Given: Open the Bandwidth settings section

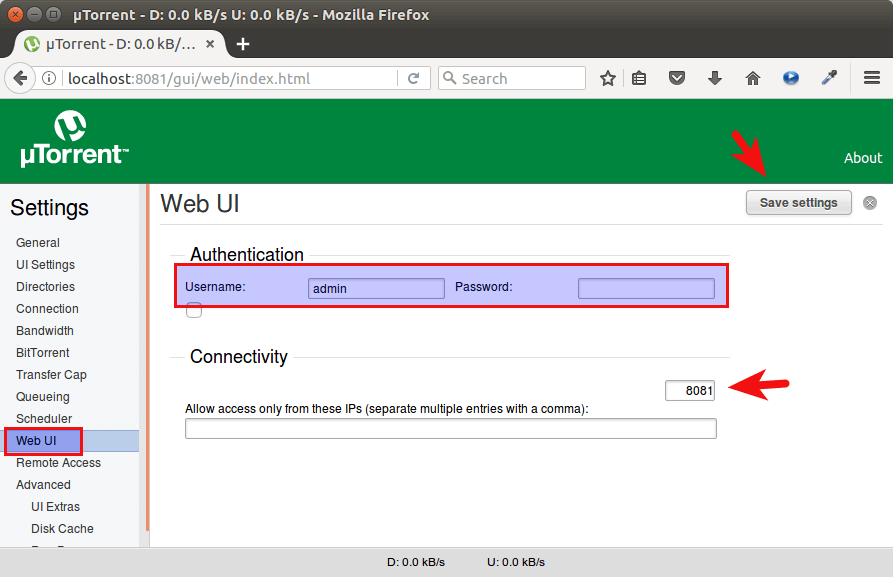Looking at the screenshot, I should (x=45, y=331).
